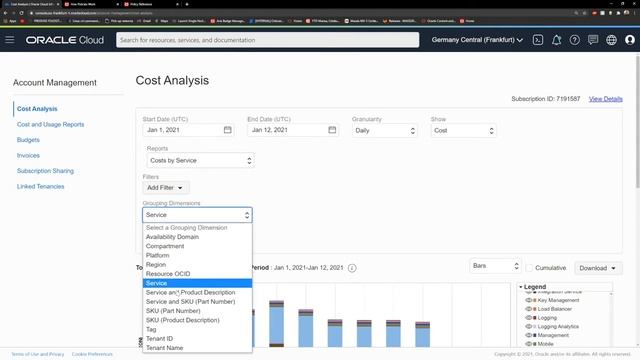Focus the resource search field
This screenshot has width=640, height=360.
click(268, 40)
